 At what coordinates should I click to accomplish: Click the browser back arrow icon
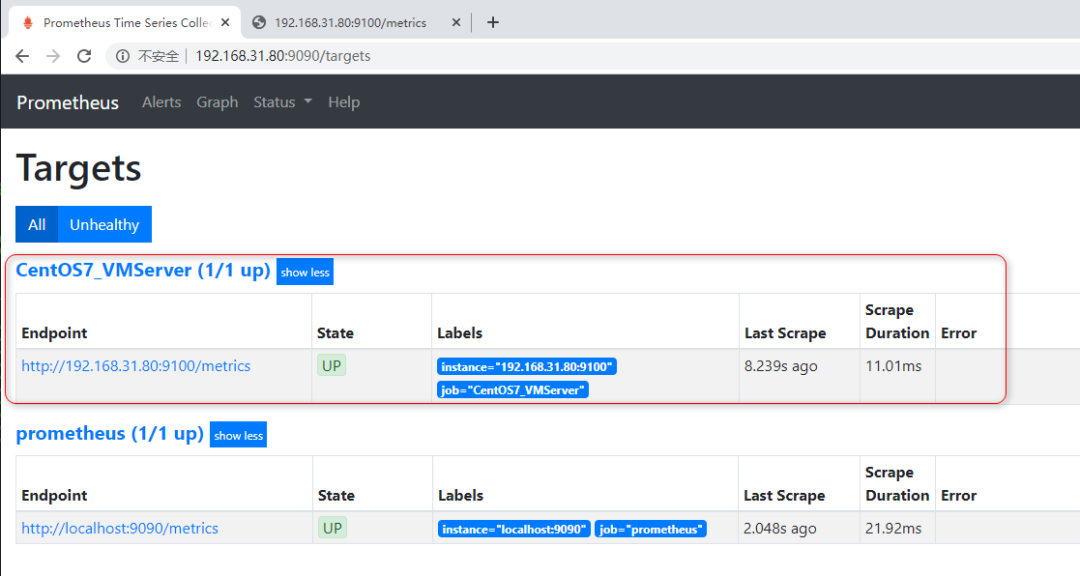tap(22, 56)
